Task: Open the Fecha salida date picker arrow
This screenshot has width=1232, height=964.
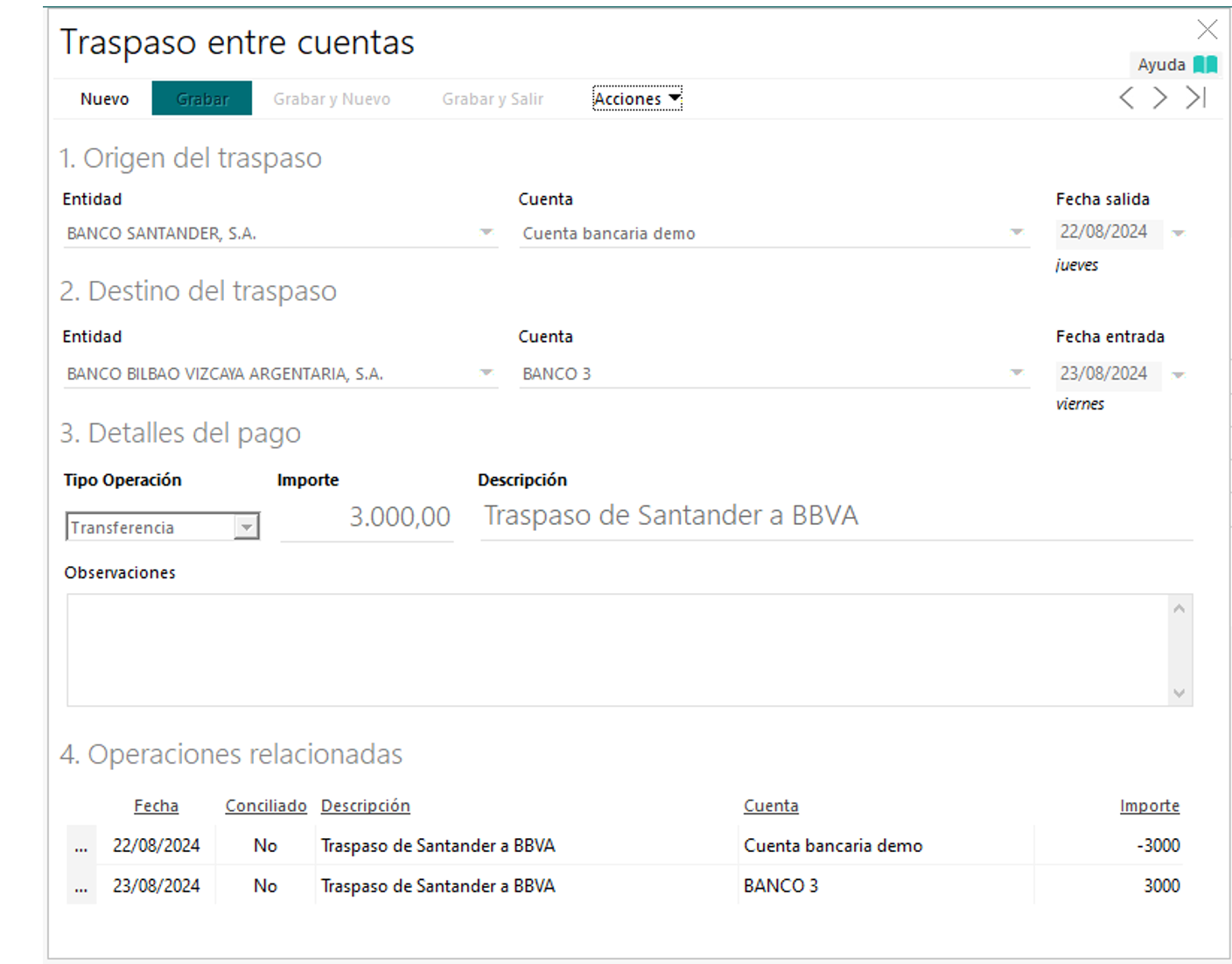Action: pos(1179,234)
